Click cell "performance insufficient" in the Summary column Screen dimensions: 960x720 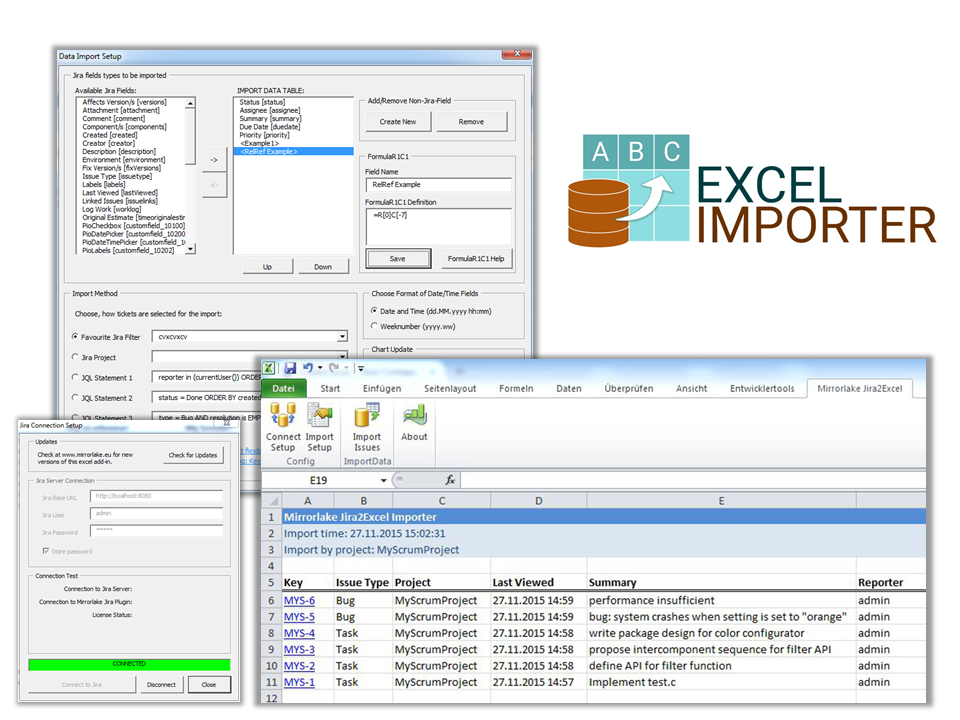721,601
